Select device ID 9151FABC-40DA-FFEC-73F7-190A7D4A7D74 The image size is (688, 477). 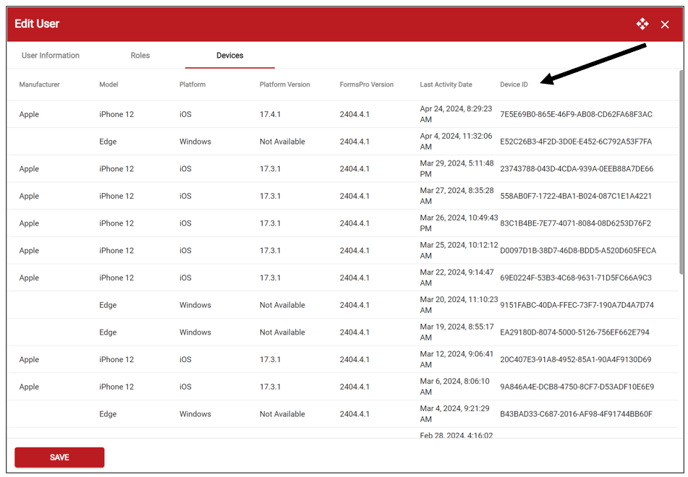pyautogui.click(x=577, y=305)
